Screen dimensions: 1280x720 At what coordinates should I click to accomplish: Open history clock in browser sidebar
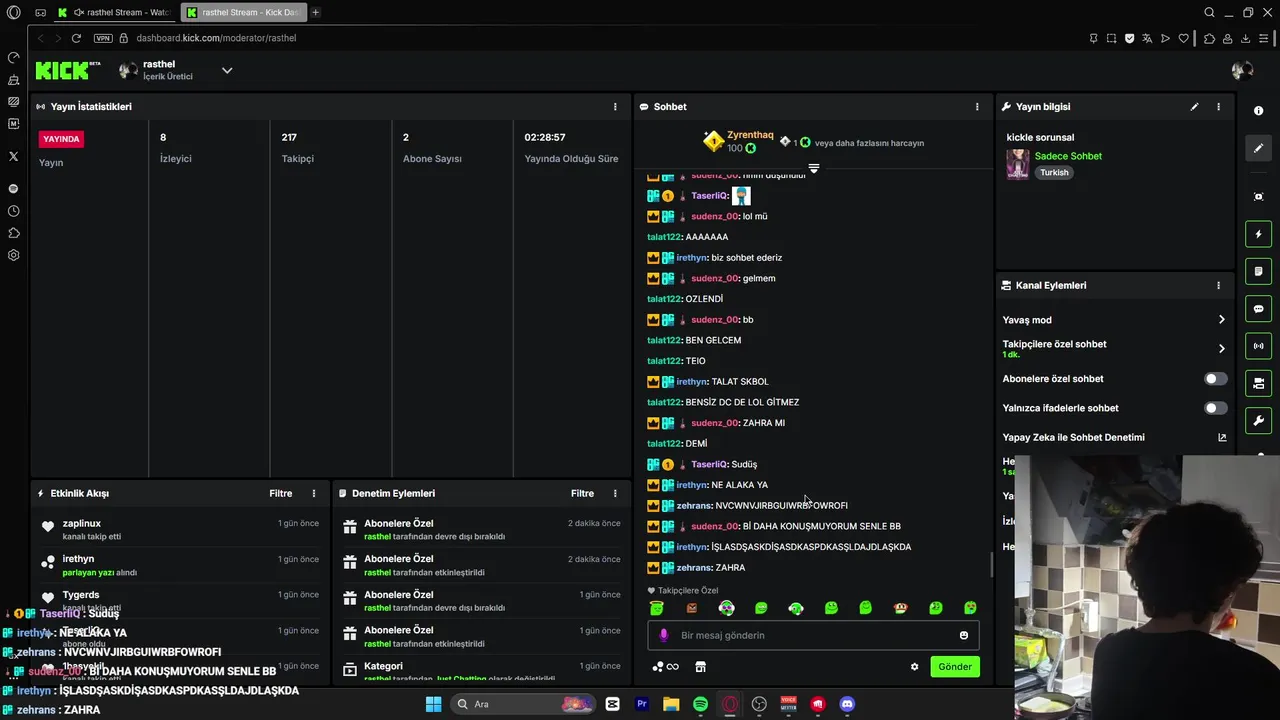[13, 211]
